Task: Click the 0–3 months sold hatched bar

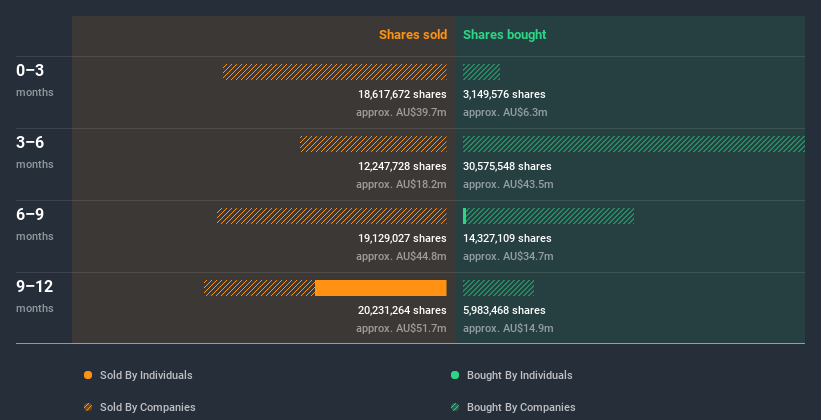Action: pyautogui.click(x=335, y=72)
